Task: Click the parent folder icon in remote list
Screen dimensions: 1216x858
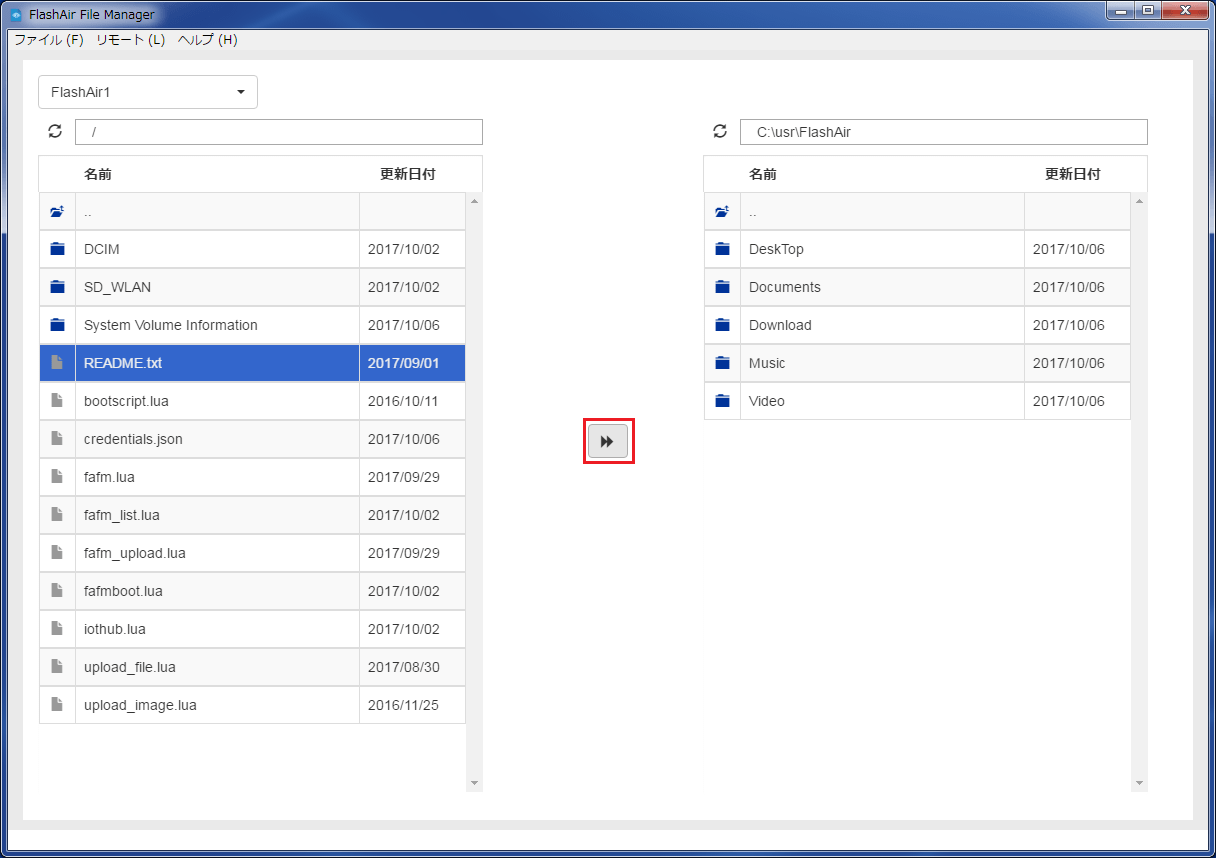Action: tap(57, 212)
